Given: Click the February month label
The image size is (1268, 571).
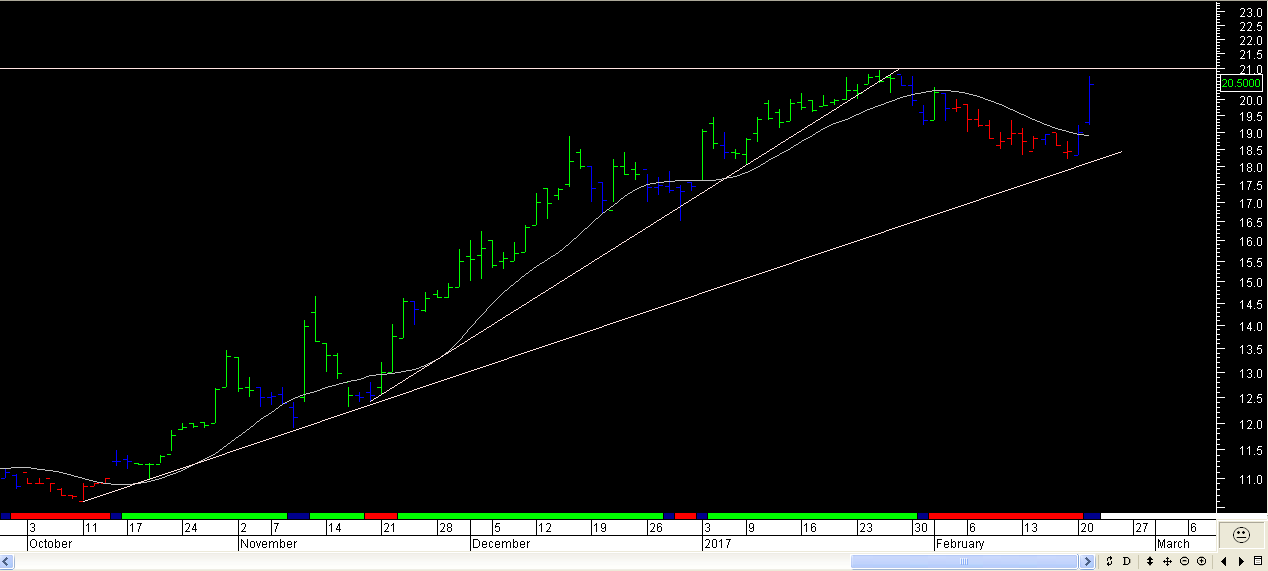Looking at the screenshot, I should tap(961, 544).
